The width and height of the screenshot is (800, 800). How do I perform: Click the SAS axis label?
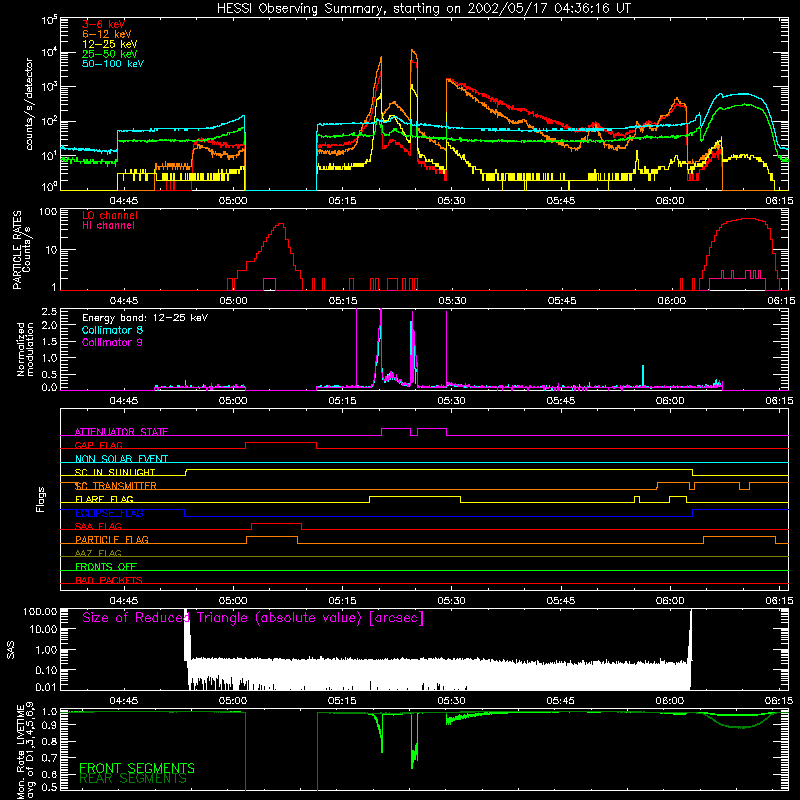(11, 650)
